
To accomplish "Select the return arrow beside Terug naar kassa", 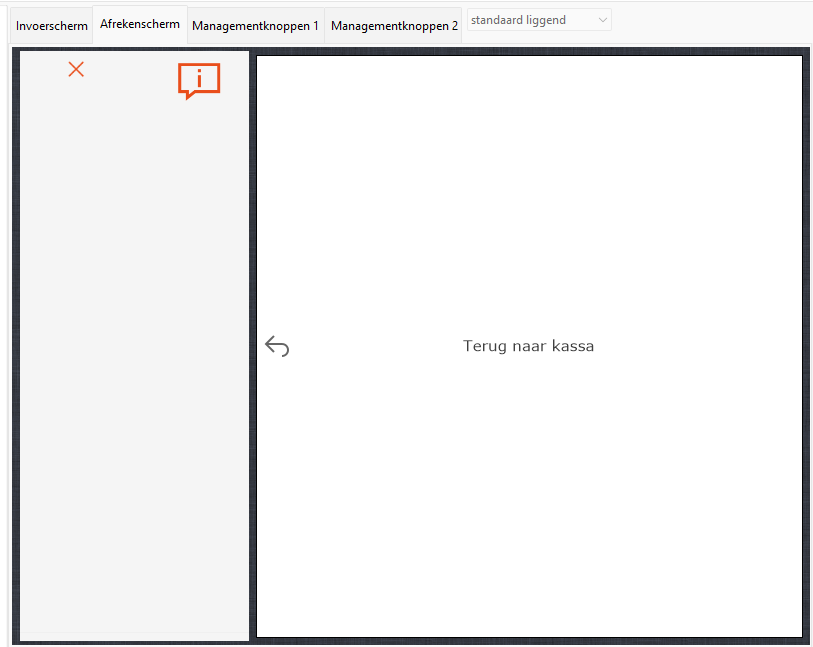I will click(x=277, y=346).
